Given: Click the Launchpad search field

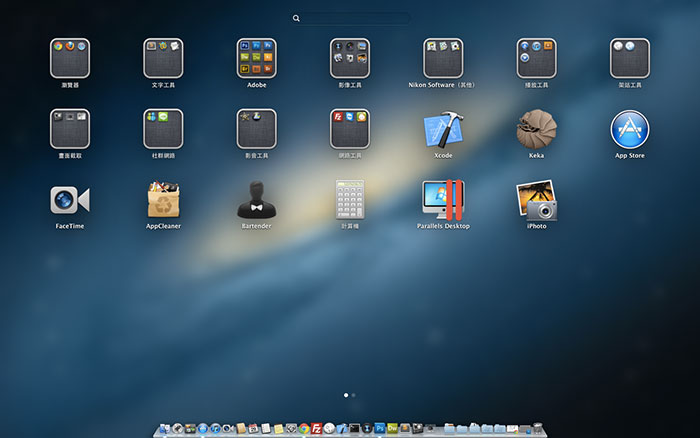Looking at the screenshot, I should click(x=351, y=18).
